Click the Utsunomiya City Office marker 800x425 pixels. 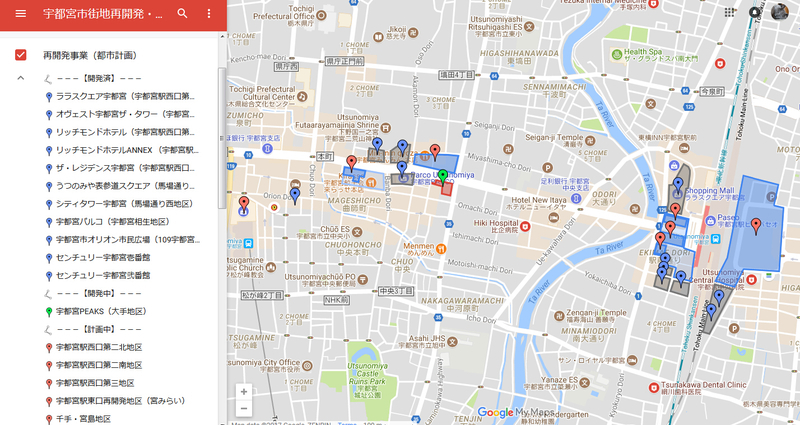coord(307,365)
